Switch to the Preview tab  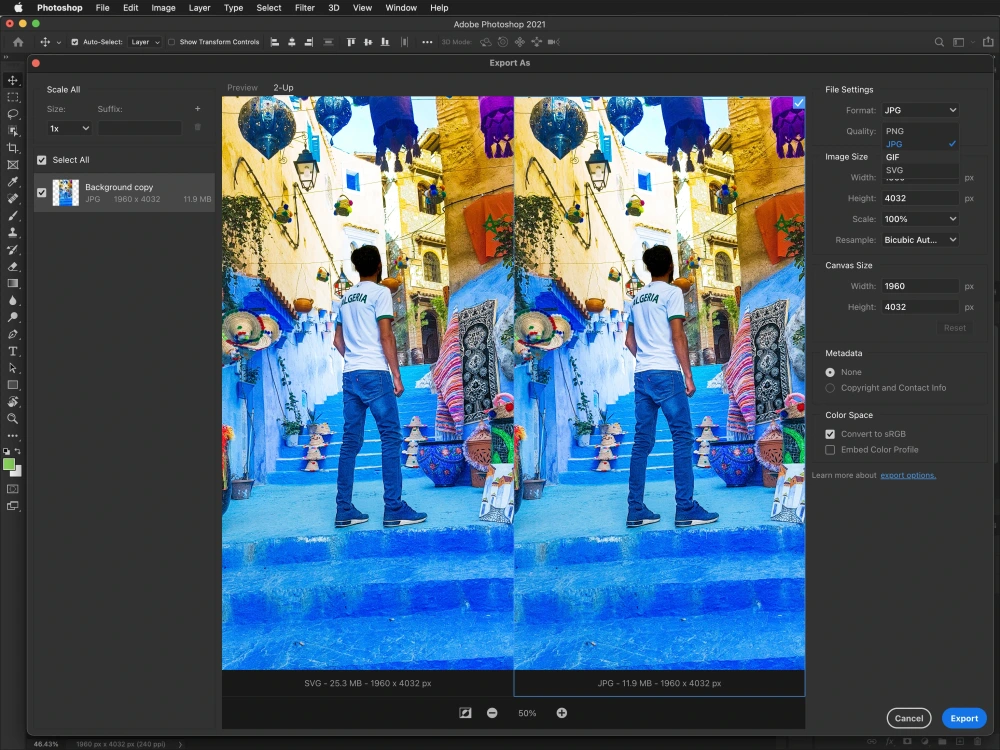[242, 88]
